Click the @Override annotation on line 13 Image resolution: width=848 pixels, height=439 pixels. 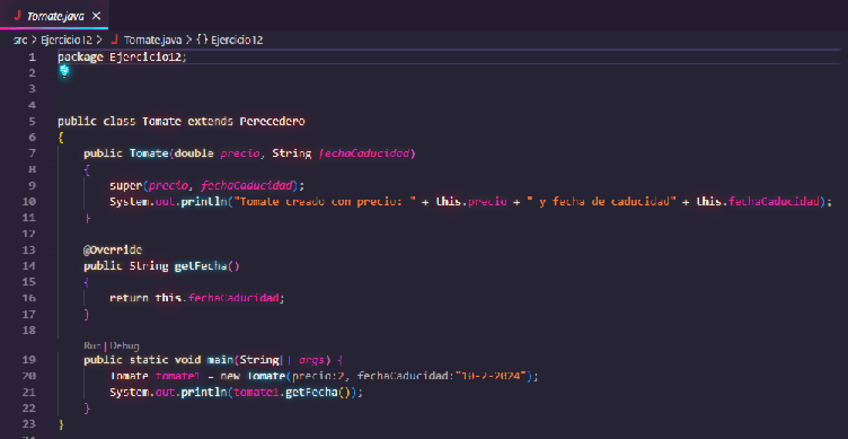coord(112,249)
